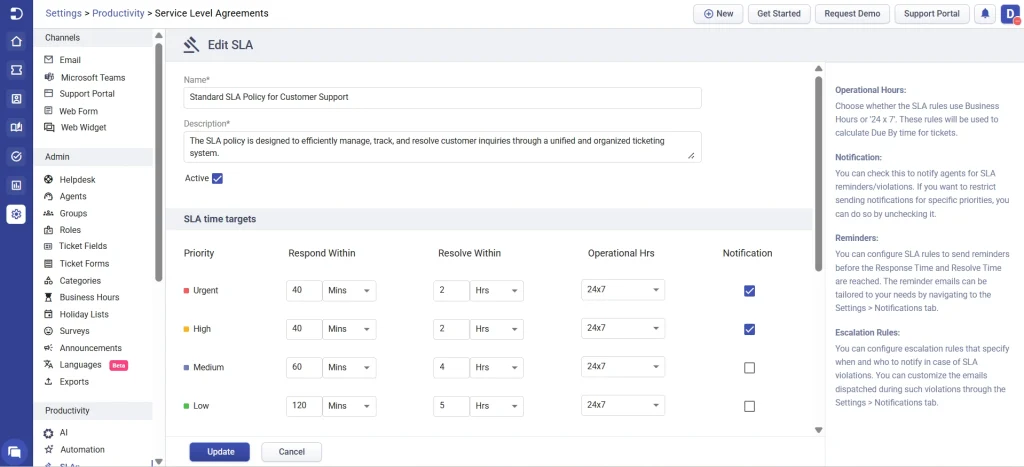Open the Tickets icon in left rail

(16, 69)
